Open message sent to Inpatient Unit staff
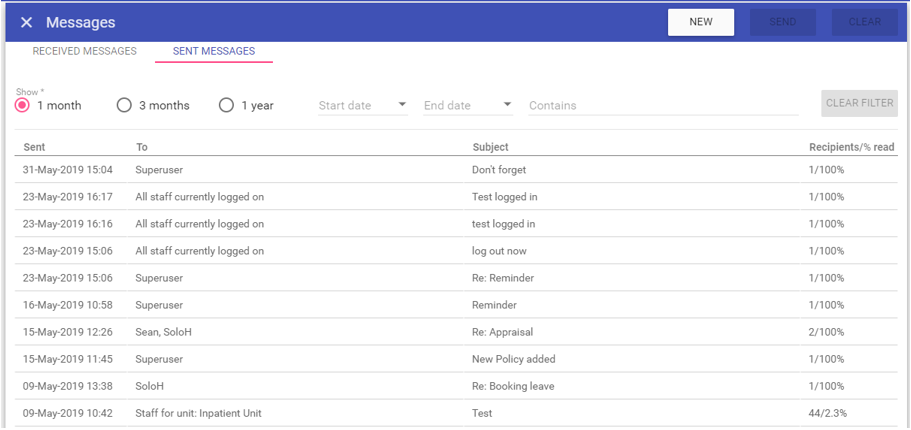 point(198,413)
